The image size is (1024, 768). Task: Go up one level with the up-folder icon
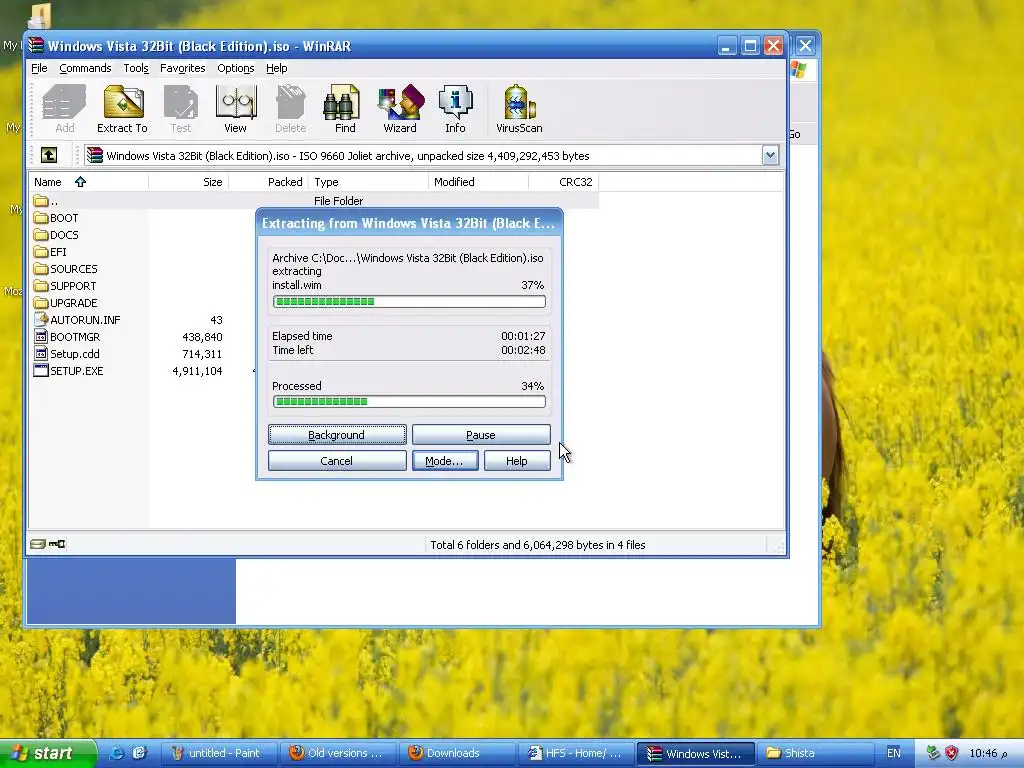pyautogui.click(x=49, y=155)
